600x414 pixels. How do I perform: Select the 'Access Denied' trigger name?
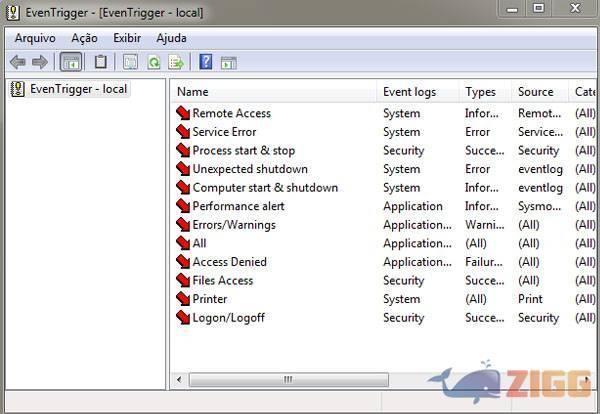230,262
